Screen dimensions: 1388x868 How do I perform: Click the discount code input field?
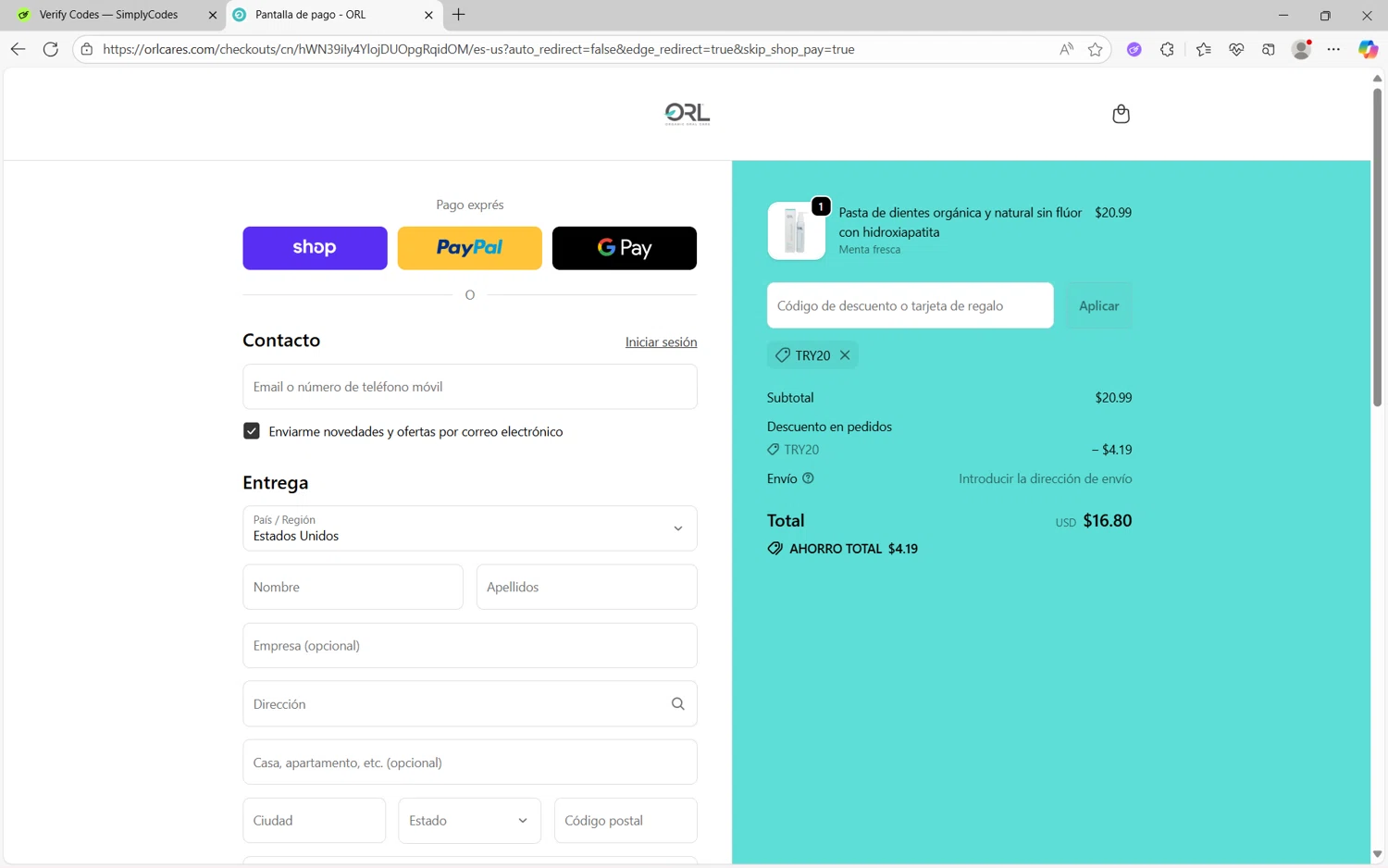tap(910, 305)
